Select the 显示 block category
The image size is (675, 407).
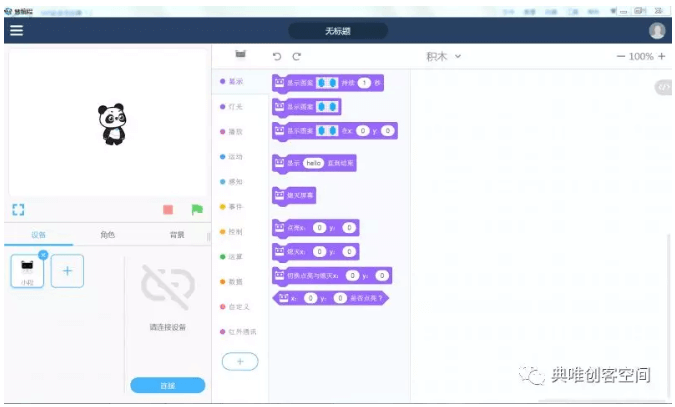240,81
